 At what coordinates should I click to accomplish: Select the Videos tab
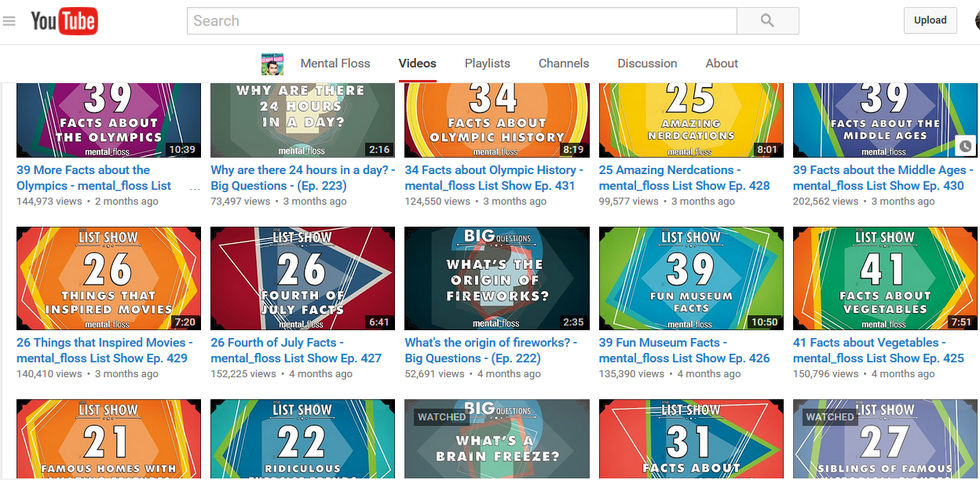pos(417,64)
